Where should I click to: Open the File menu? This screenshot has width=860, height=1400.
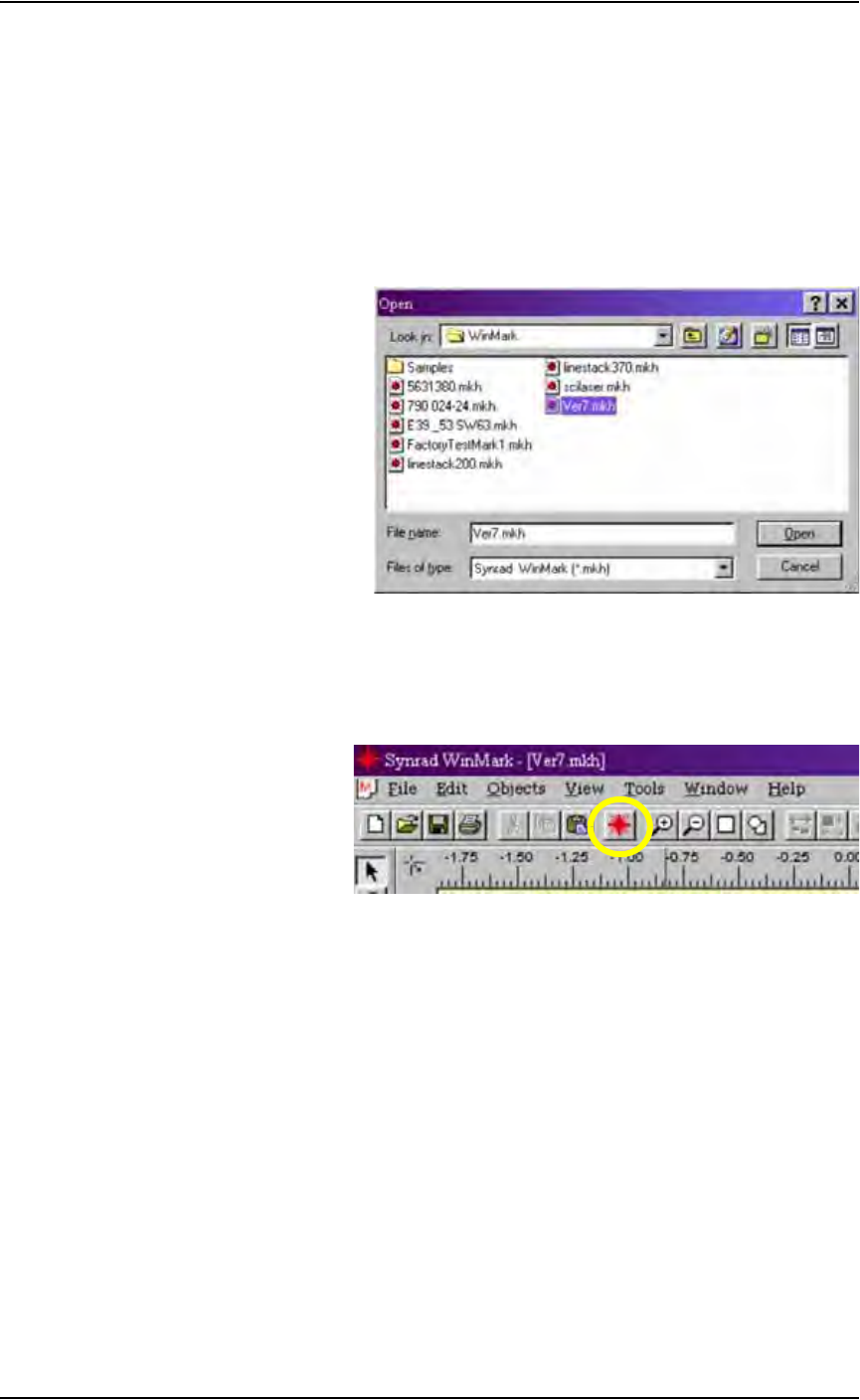[x=402, y=789]
